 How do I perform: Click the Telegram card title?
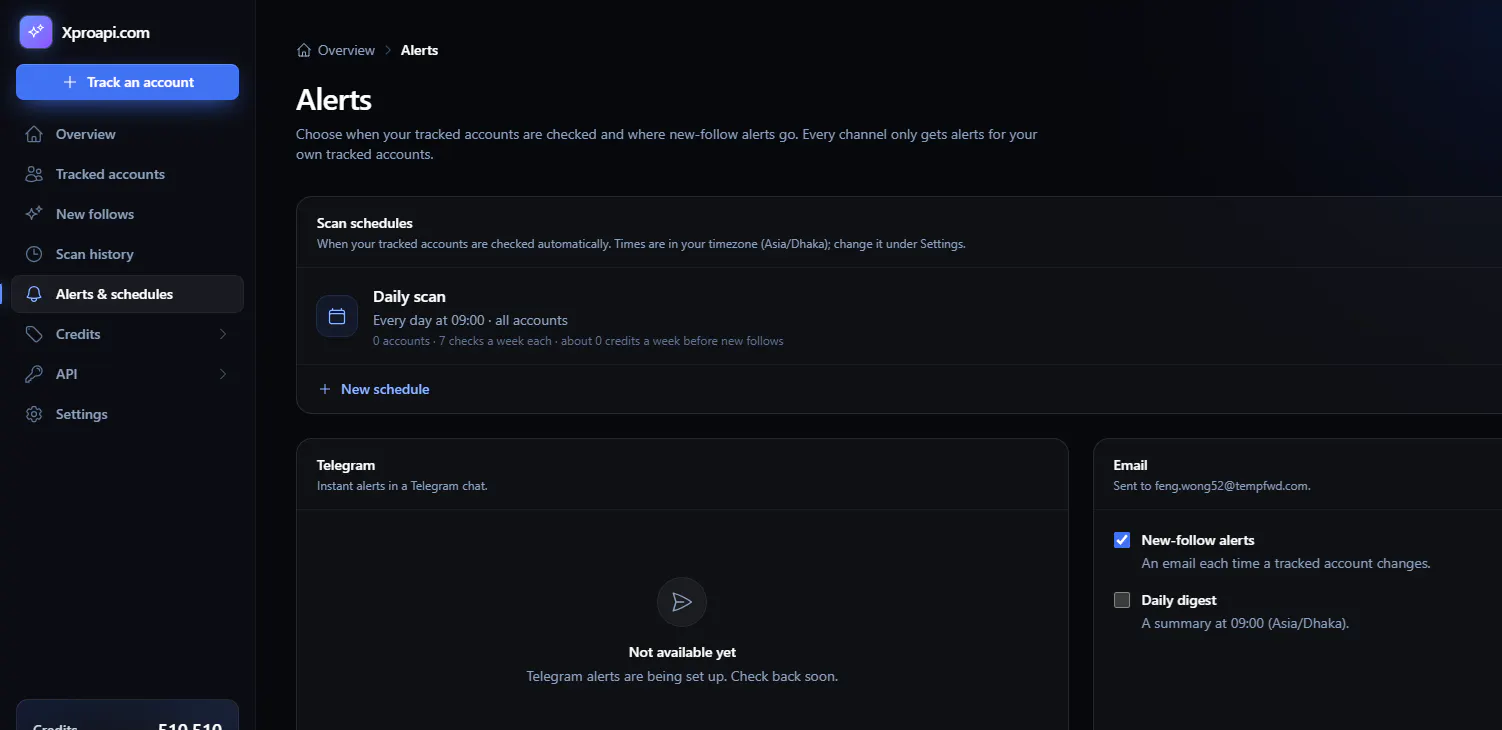click(x=346, y=465)
